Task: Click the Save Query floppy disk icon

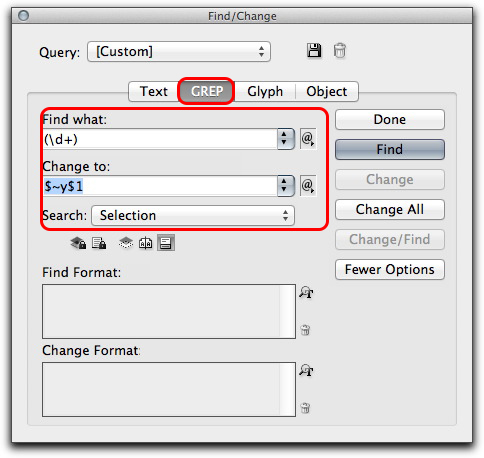Action: point(314,51)
